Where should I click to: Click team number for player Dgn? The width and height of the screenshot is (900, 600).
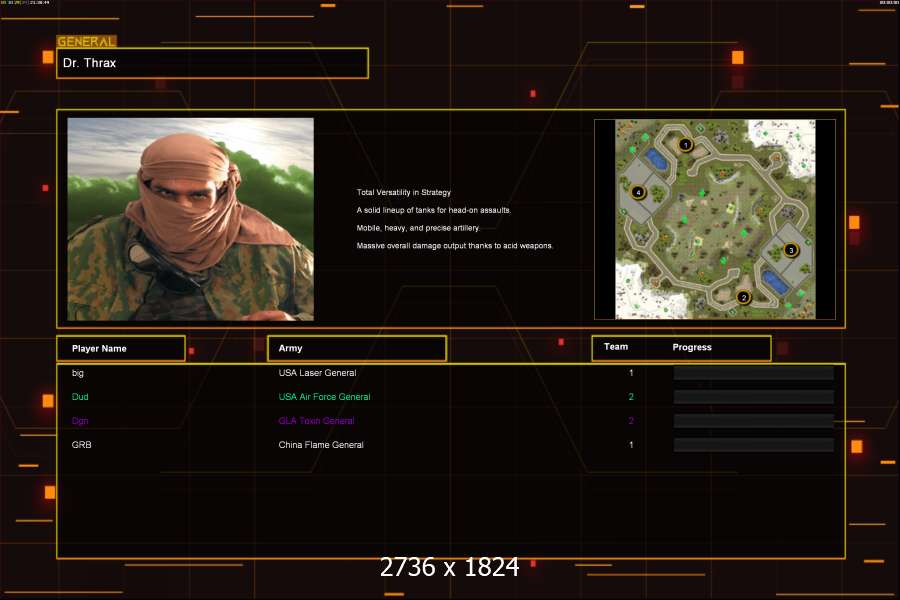point(631,421)
